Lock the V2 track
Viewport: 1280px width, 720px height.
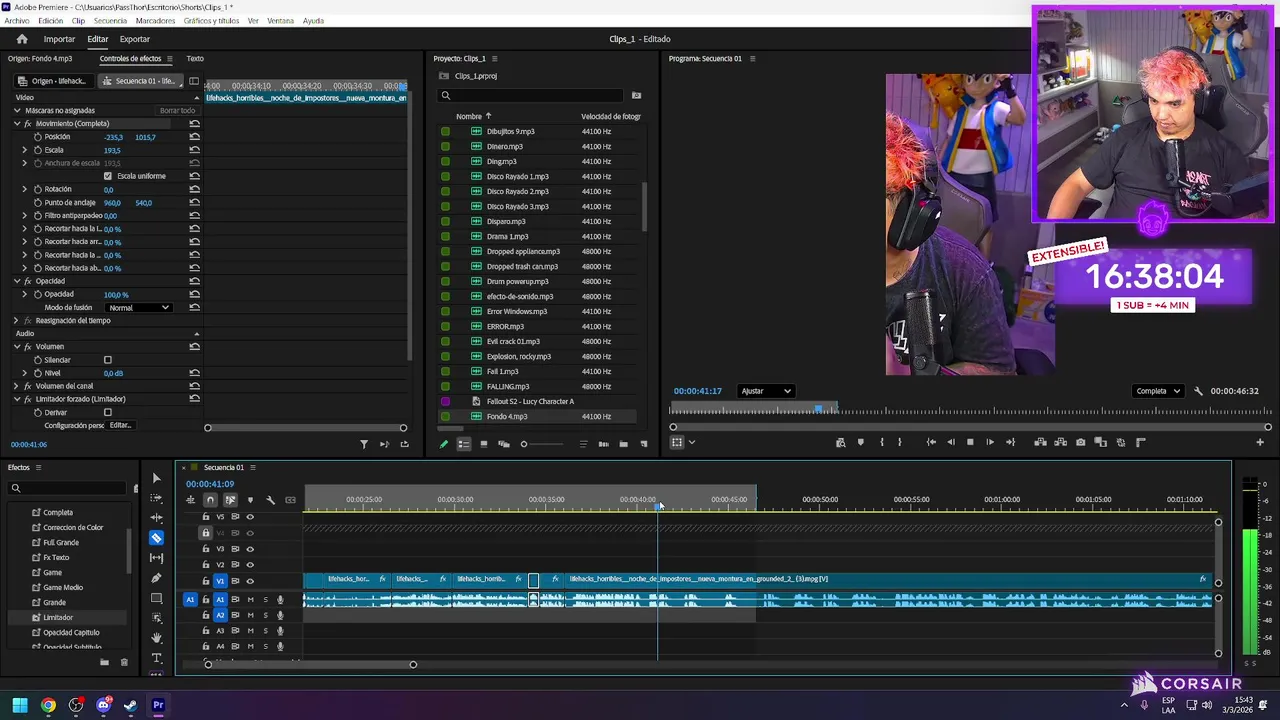pyautogui.click(x=206, y=565)
